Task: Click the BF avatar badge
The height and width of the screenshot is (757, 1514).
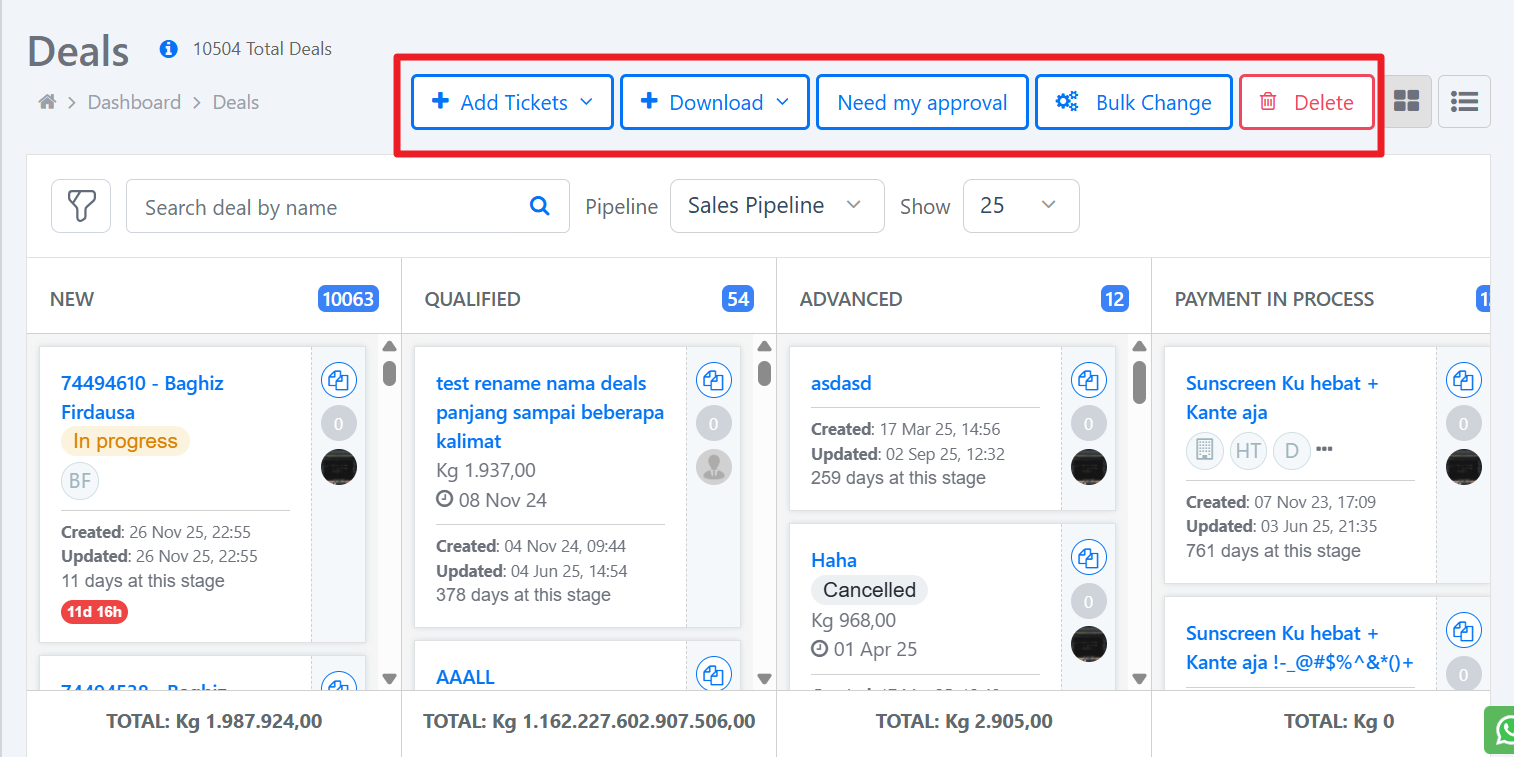Action: [80, 481]
